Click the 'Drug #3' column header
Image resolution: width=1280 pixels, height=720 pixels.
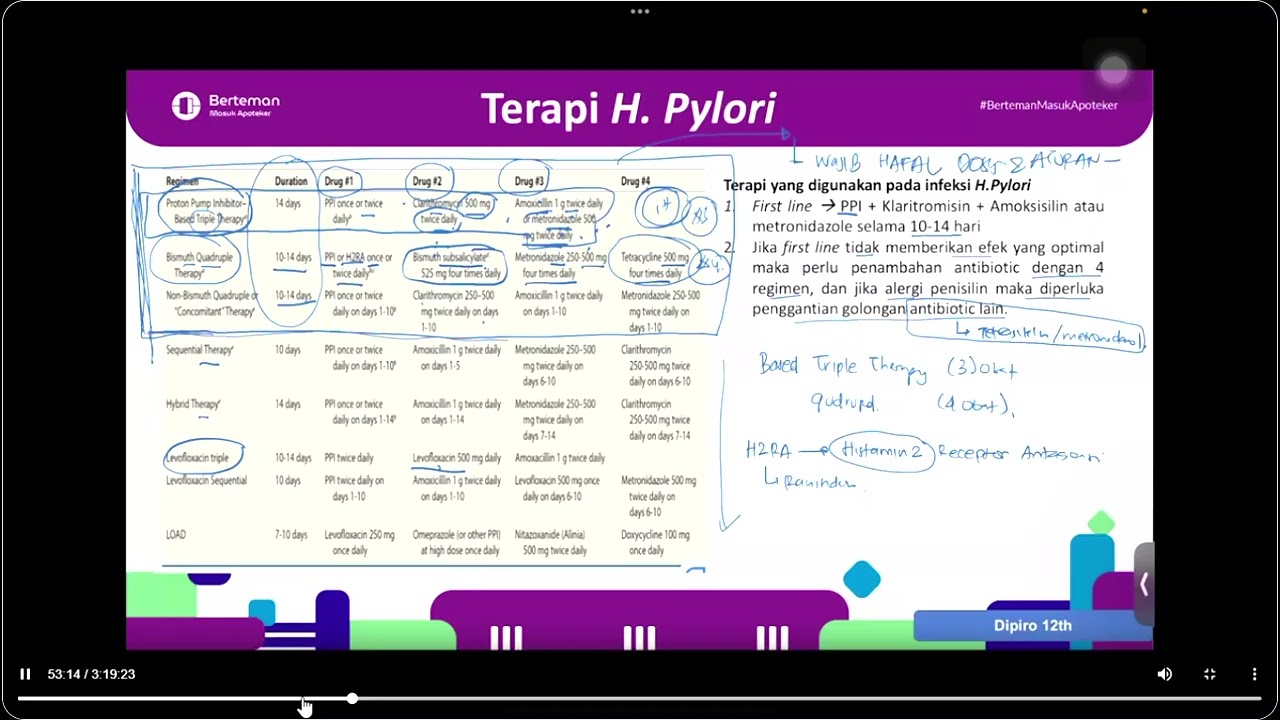coord(530,181)
